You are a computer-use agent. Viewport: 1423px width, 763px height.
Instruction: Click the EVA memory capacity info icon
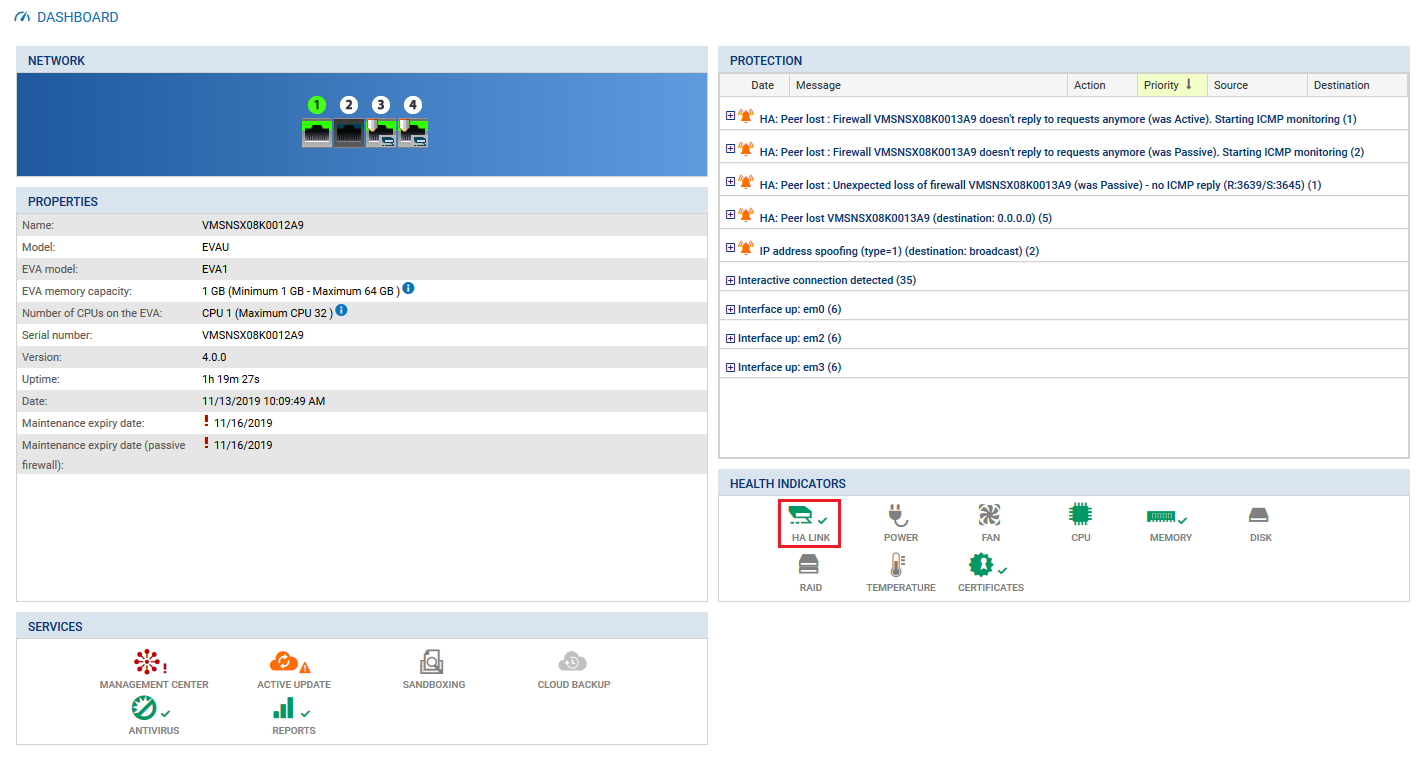pos(408,289)
